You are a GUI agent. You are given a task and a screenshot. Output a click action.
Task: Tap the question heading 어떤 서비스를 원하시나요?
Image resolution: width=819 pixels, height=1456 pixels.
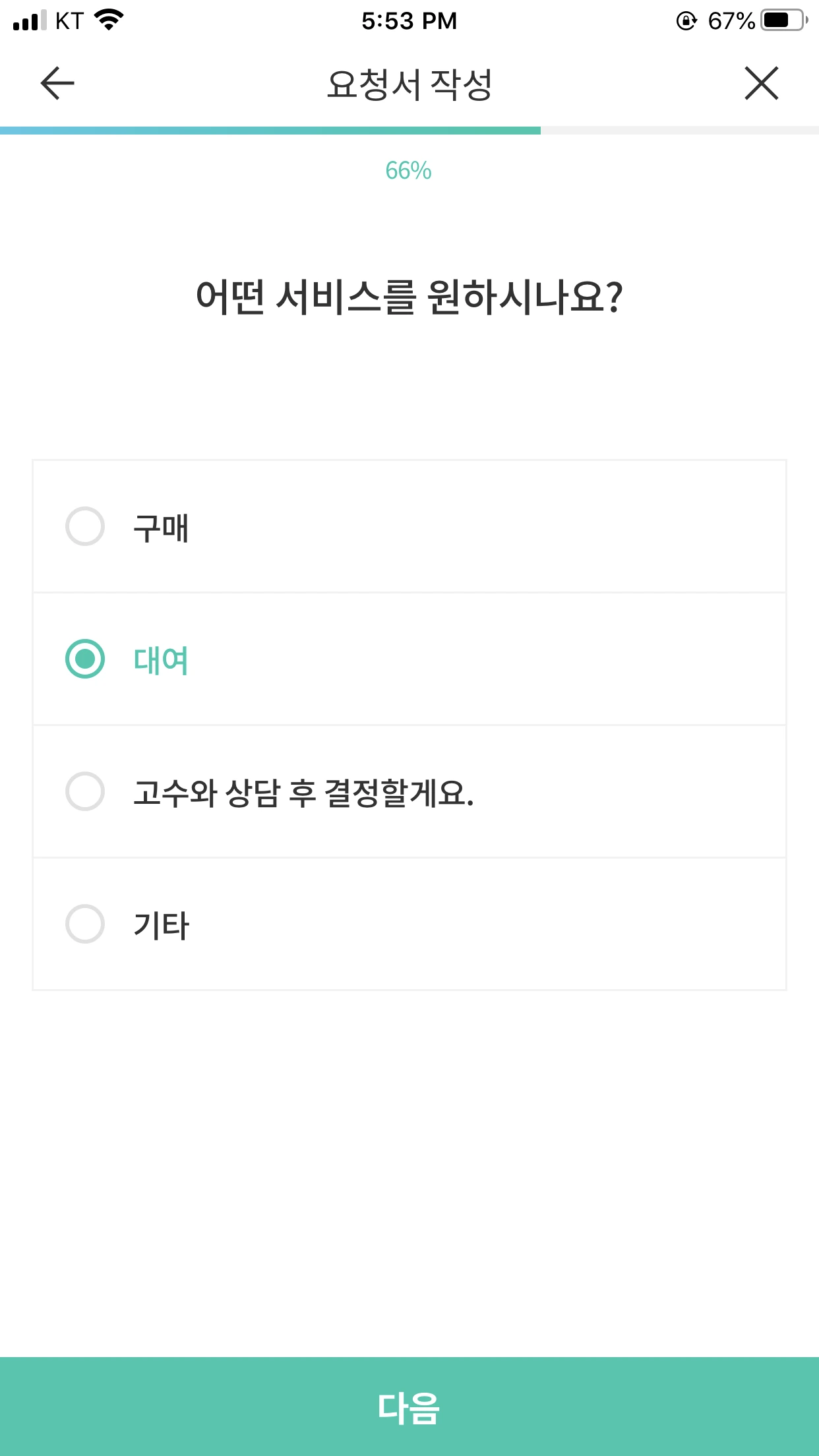point(409,297)
